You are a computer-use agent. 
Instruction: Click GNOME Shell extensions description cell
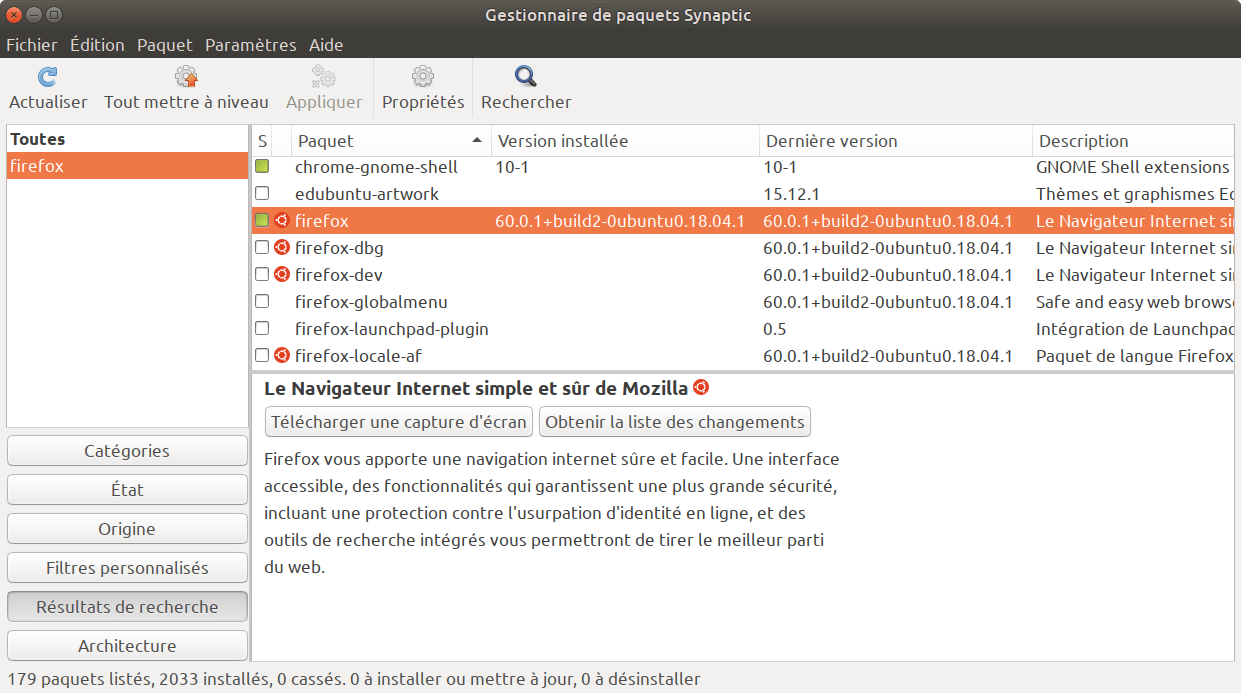click(1133, 167)
